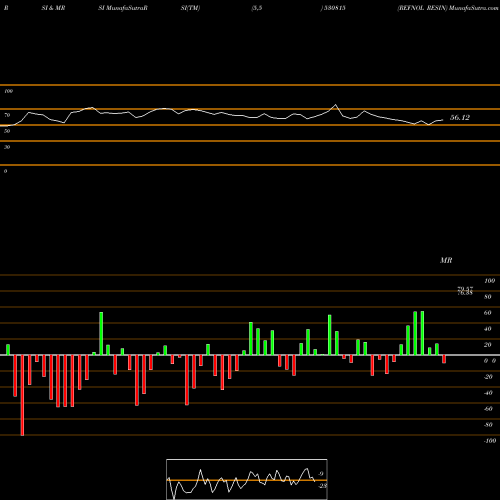Click the MR axis label 40
500x500 pixels.
tap(488, 329)
